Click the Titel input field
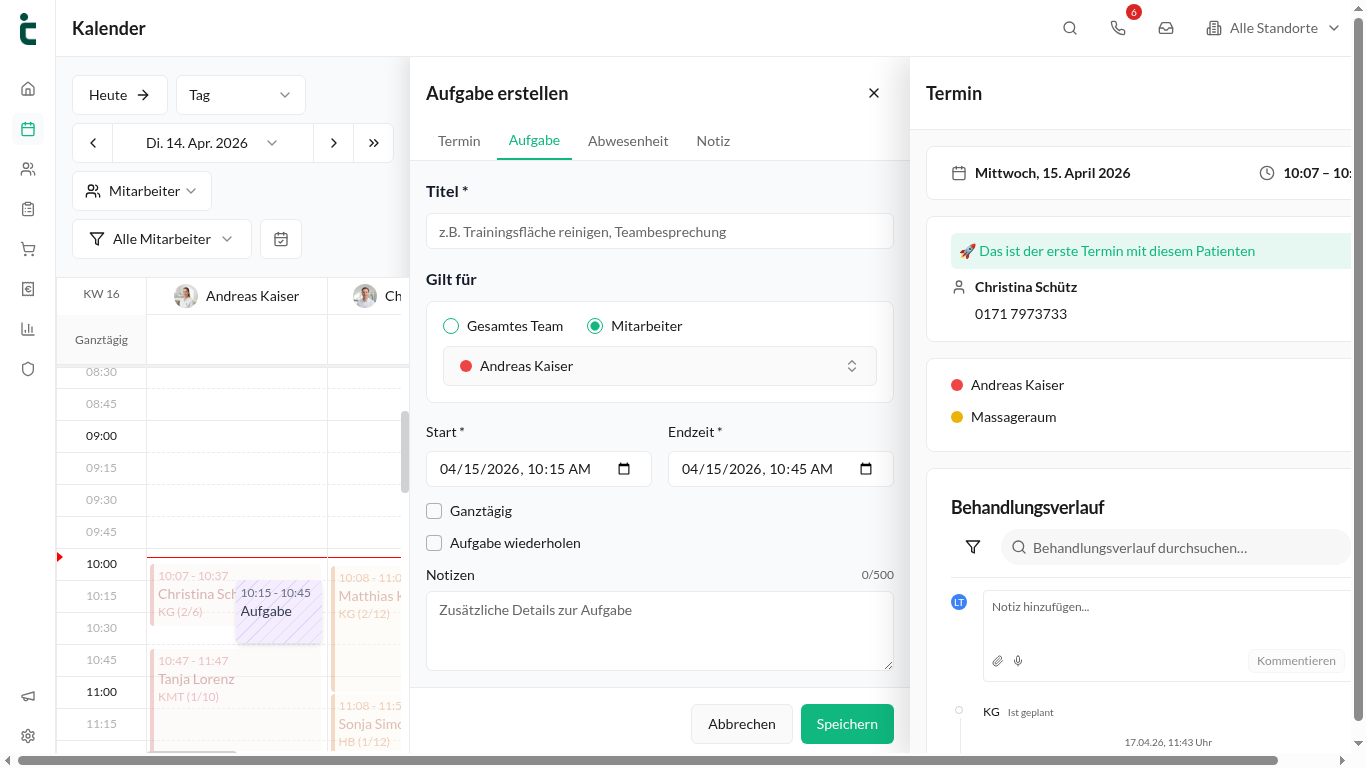The height and width of the screenshot is (768, 1366). [660, 231]
